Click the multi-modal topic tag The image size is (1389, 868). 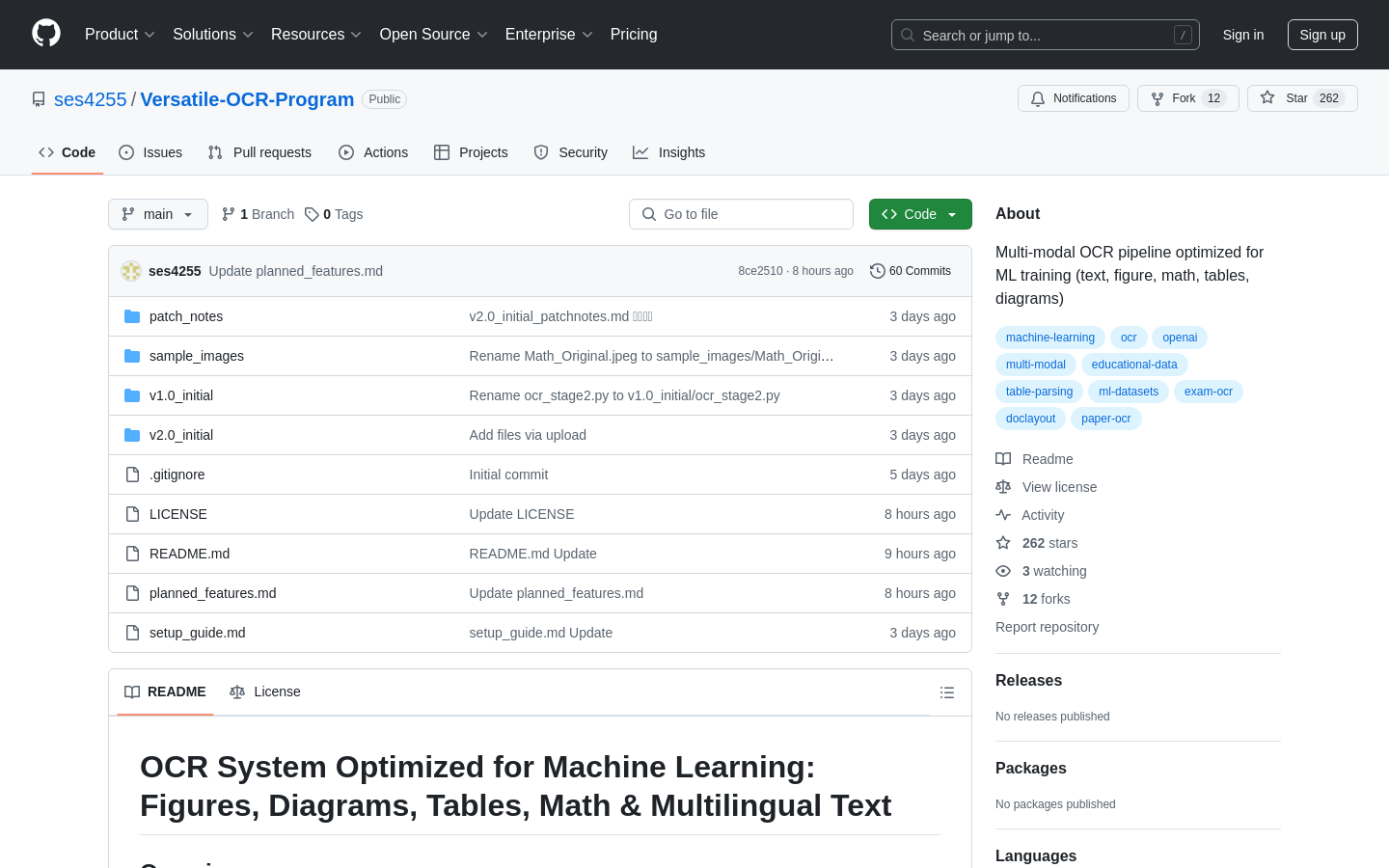(x=1036, y=365)
